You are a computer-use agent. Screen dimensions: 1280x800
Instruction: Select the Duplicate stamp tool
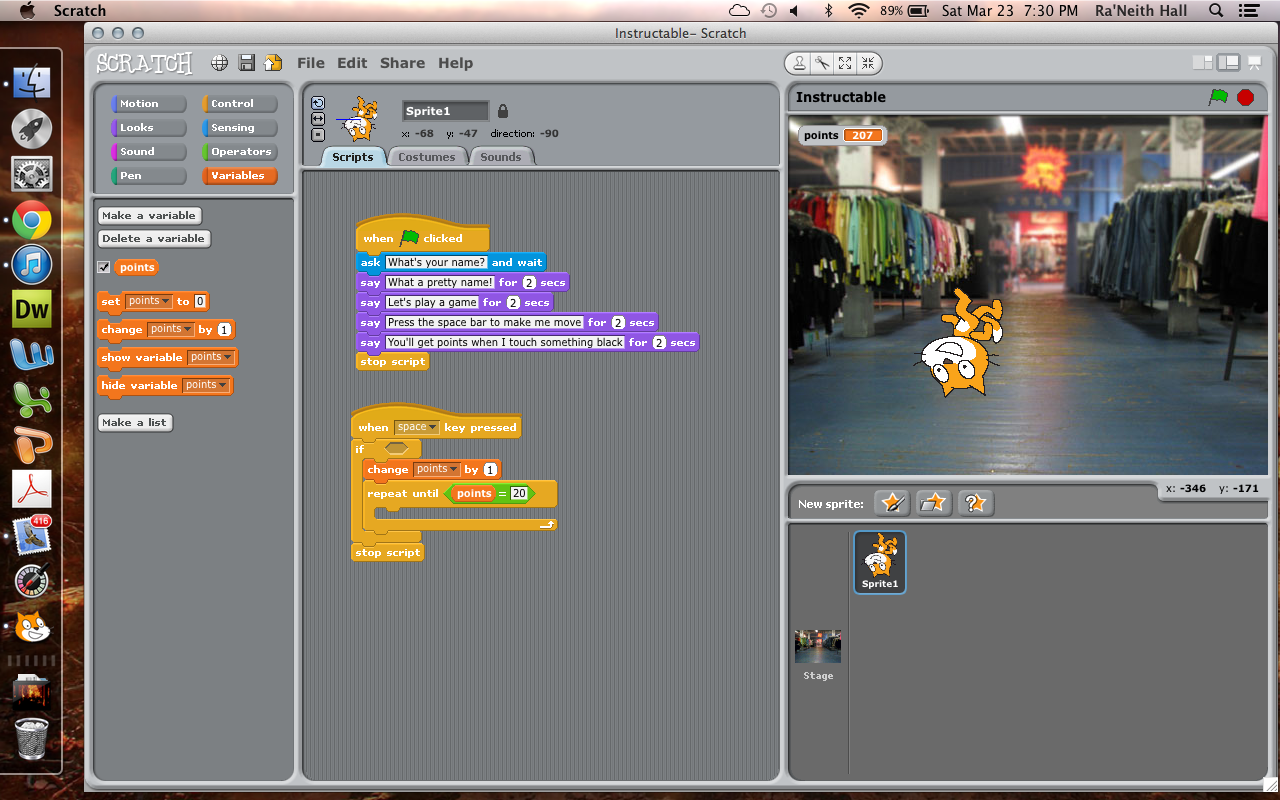[x=799, y=63]
